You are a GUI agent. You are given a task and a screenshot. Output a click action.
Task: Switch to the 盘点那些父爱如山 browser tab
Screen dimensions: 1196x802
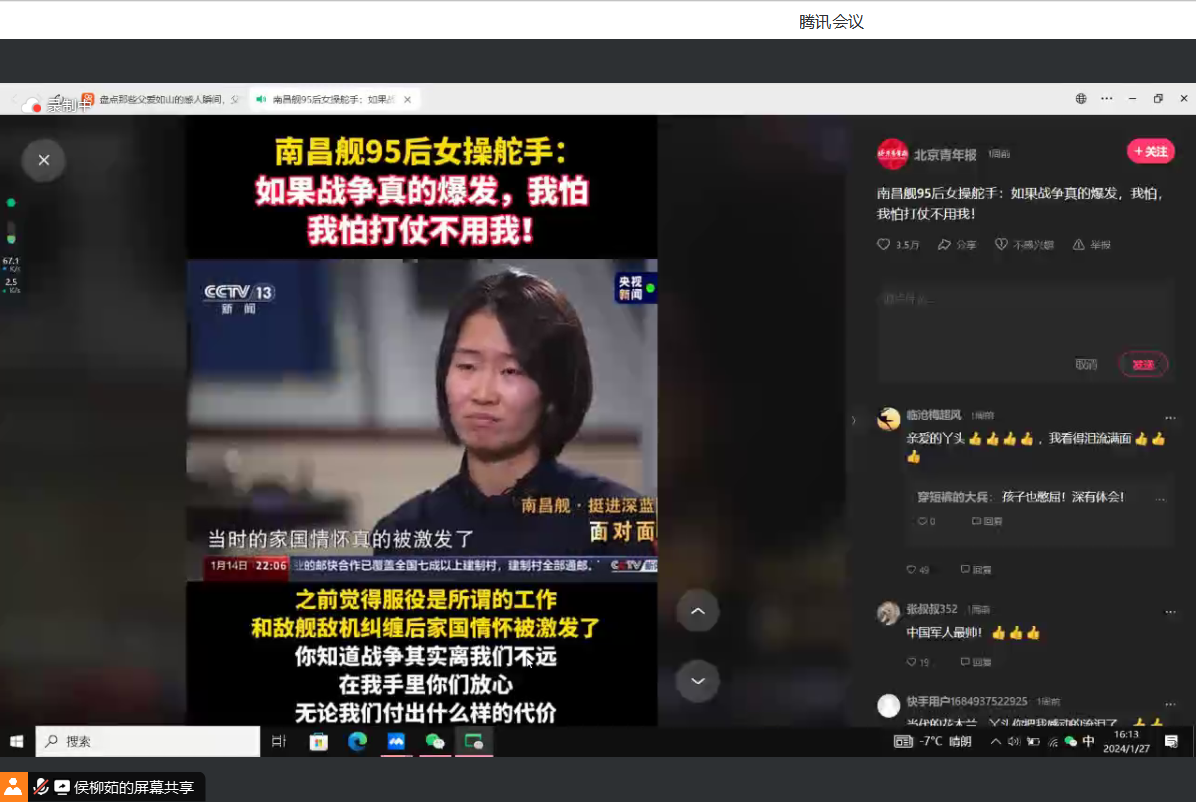[160, 99]
